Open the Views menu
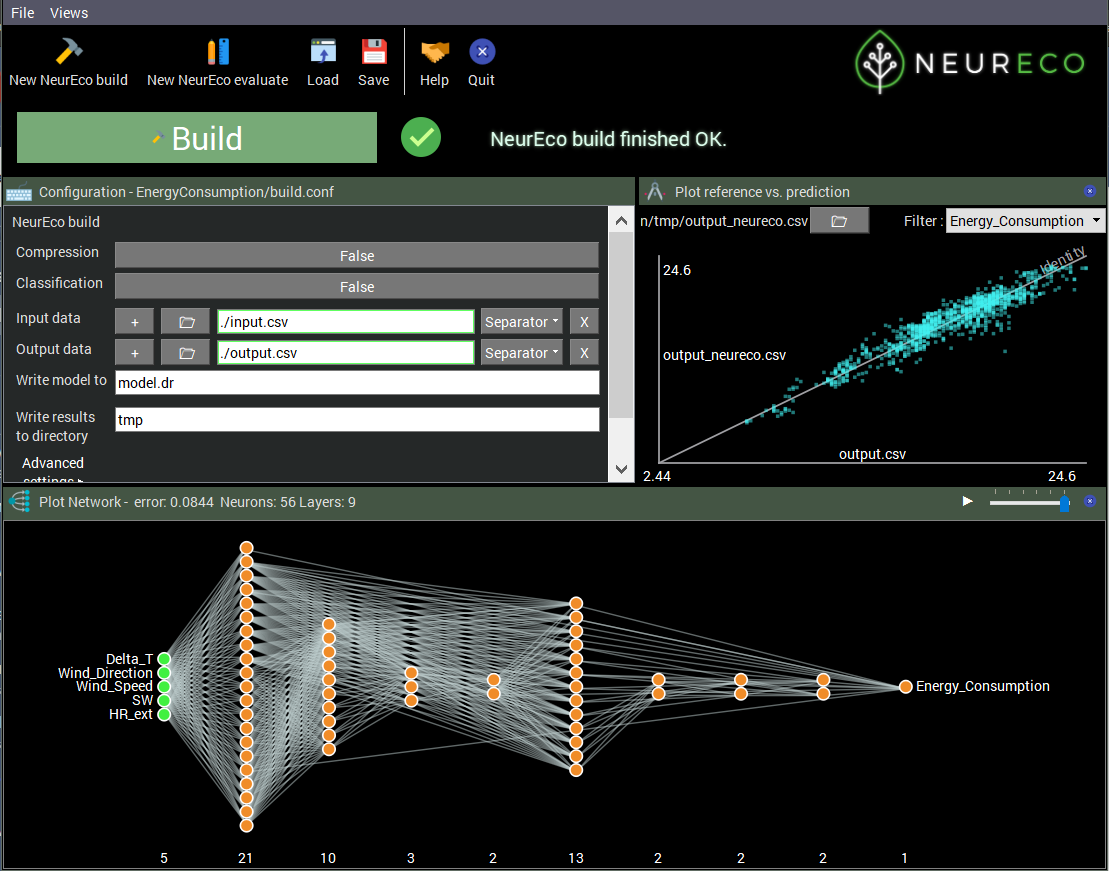 point(69,13)
